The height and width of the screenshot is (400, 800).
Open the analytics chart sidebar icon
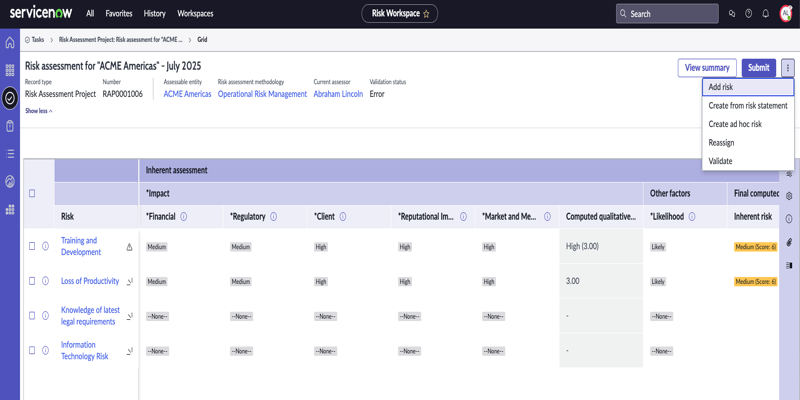(x=10, y=181)
